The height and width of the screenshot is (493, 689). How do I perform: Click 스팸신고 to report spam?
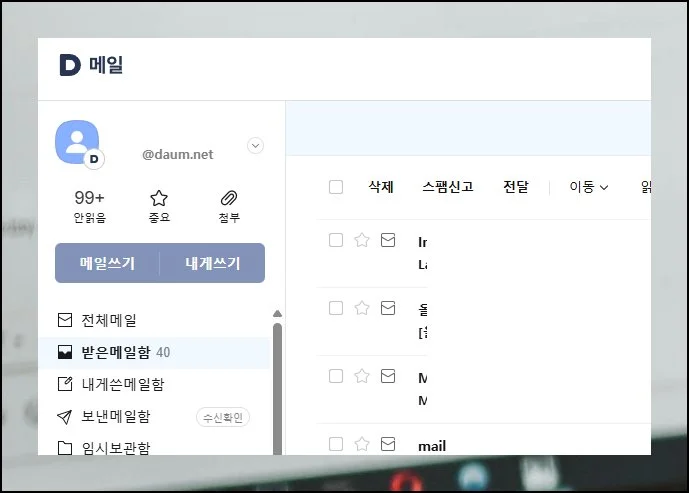coord(447,187)
